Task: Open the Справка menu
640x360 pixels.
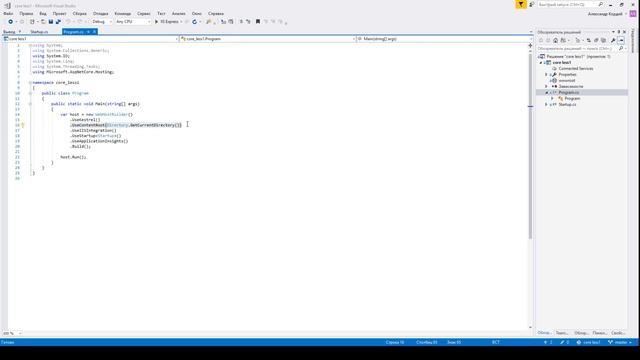Action: (x=216, y=14)
